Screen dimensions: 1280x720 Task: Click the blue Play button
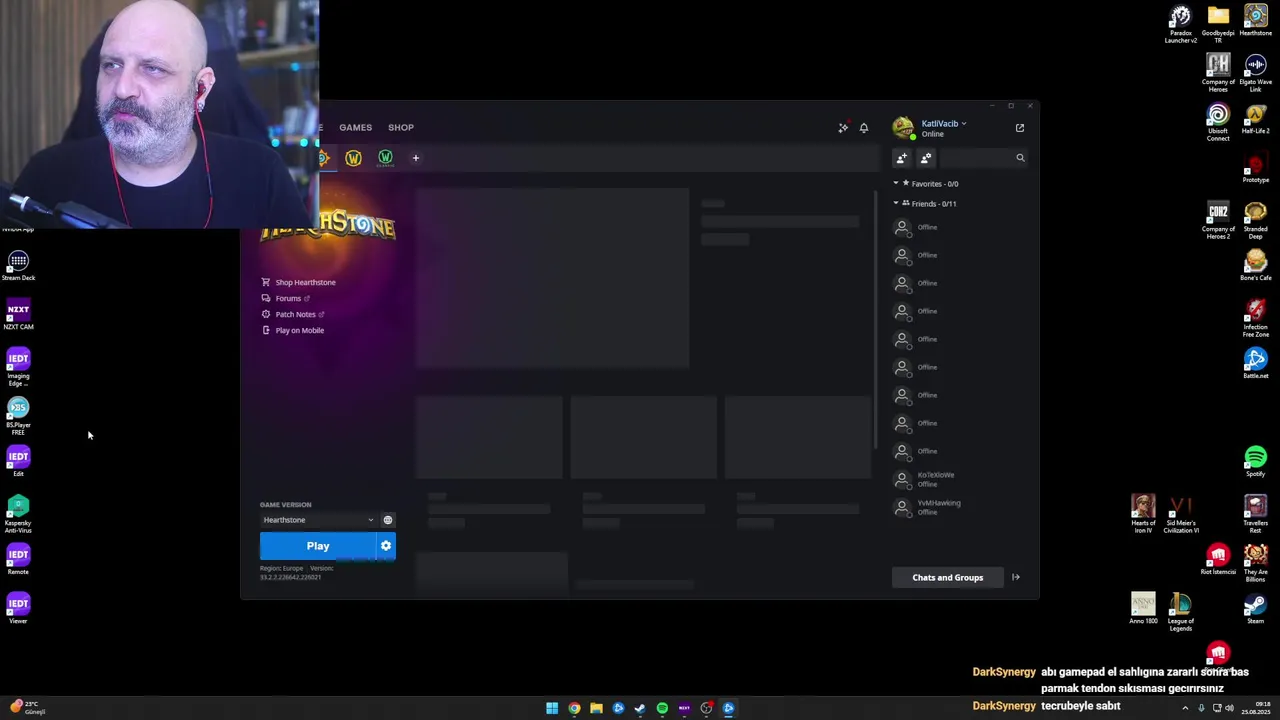318,546
